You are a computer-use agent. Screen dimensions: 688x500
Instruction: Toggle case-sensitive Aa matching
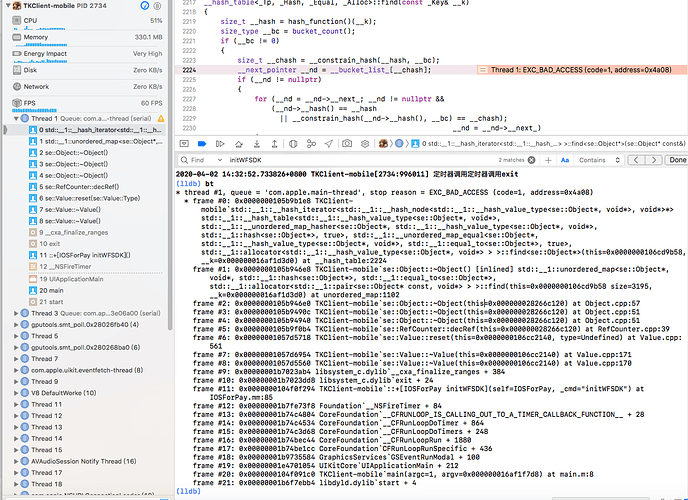click(x=565, y=160)
